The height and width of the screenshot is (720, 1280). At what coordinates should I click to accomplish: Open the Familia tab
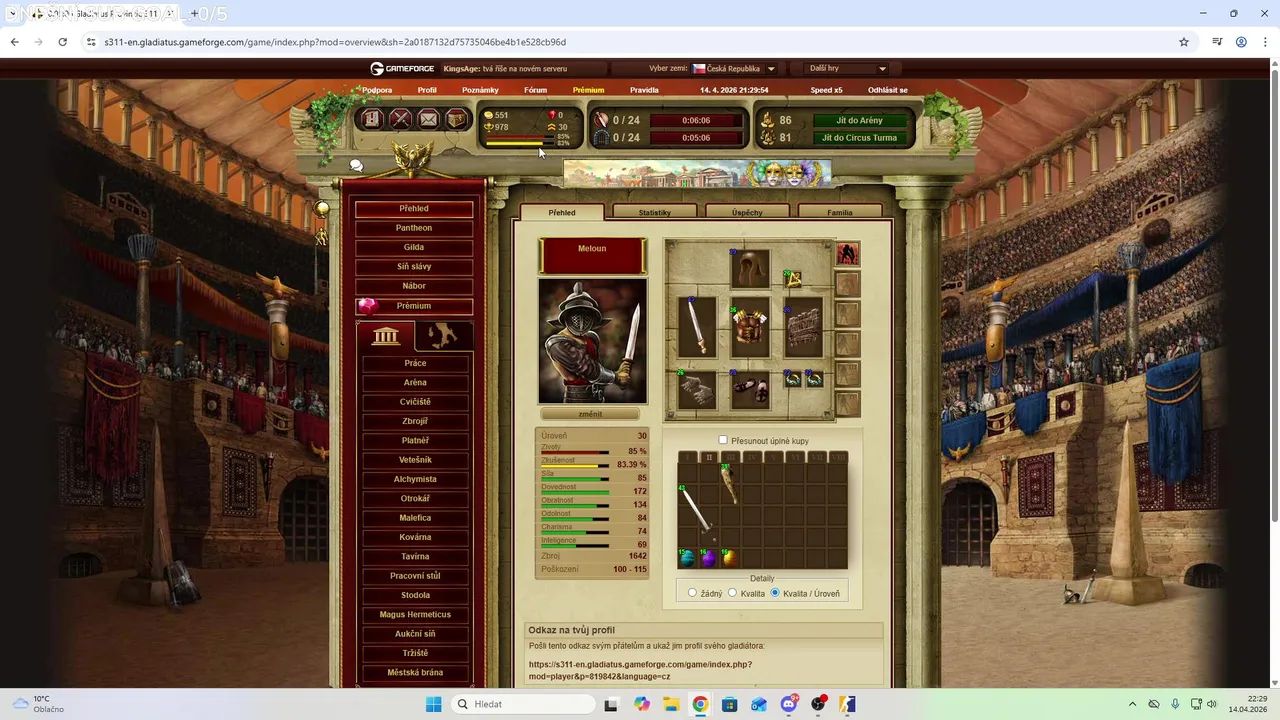pos(840,212)
